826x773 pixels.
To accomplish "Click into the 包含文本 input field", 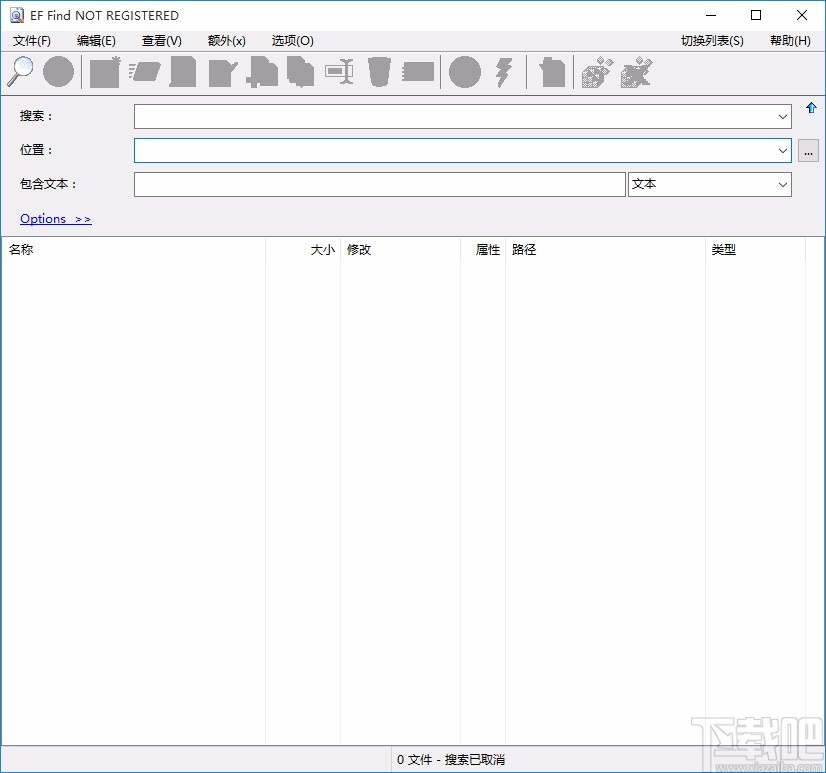I will [379, 185].
